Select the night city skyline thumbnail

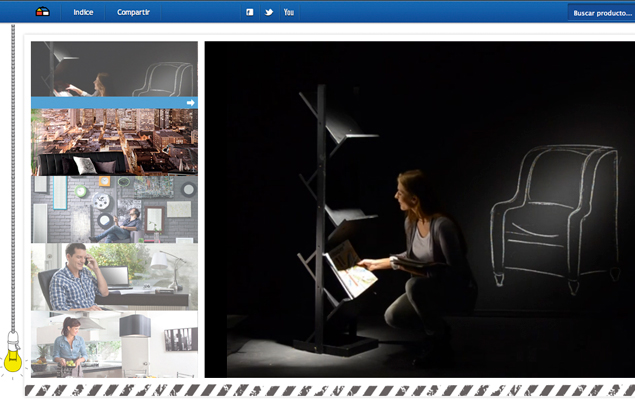pyautogui.click(x=113, y=141)
